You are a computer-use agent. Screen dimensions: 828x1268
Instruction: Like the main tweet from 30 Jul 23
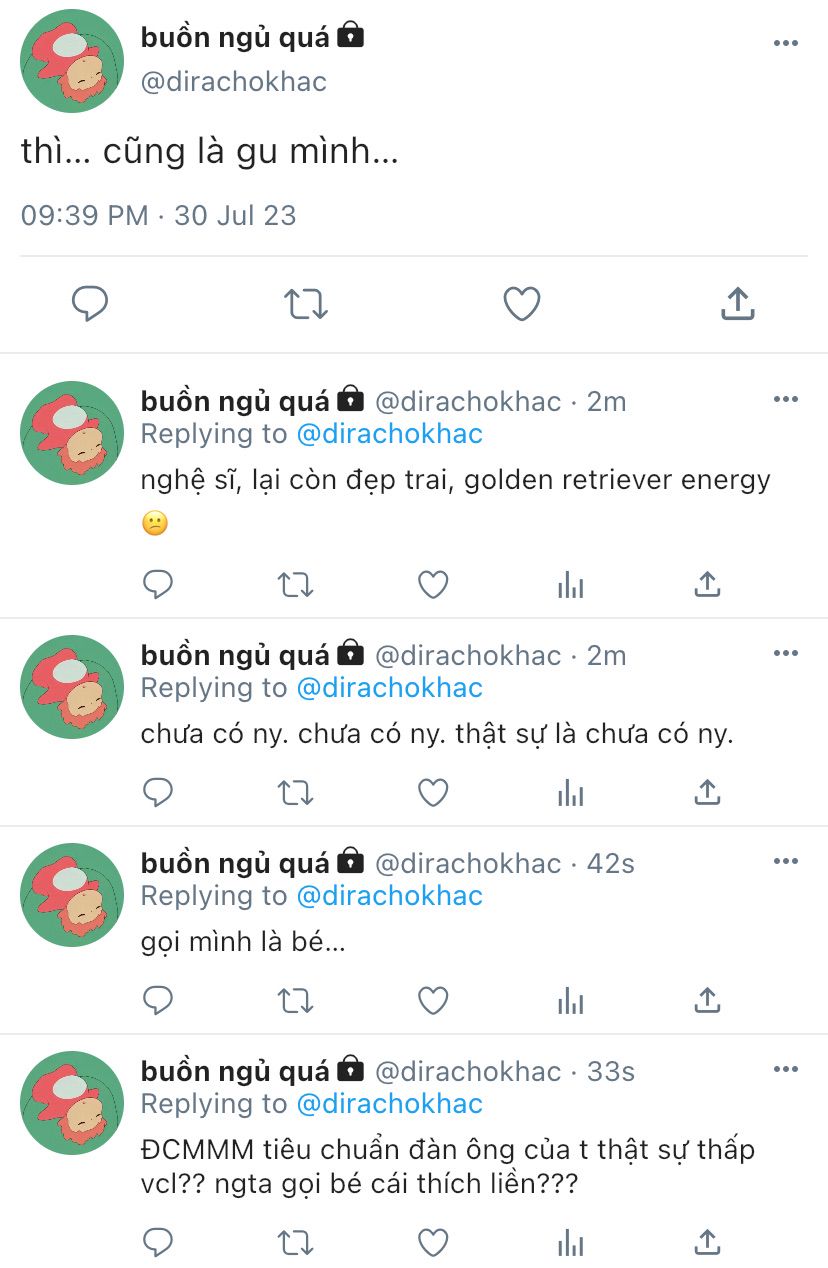(x=521, y=303)
